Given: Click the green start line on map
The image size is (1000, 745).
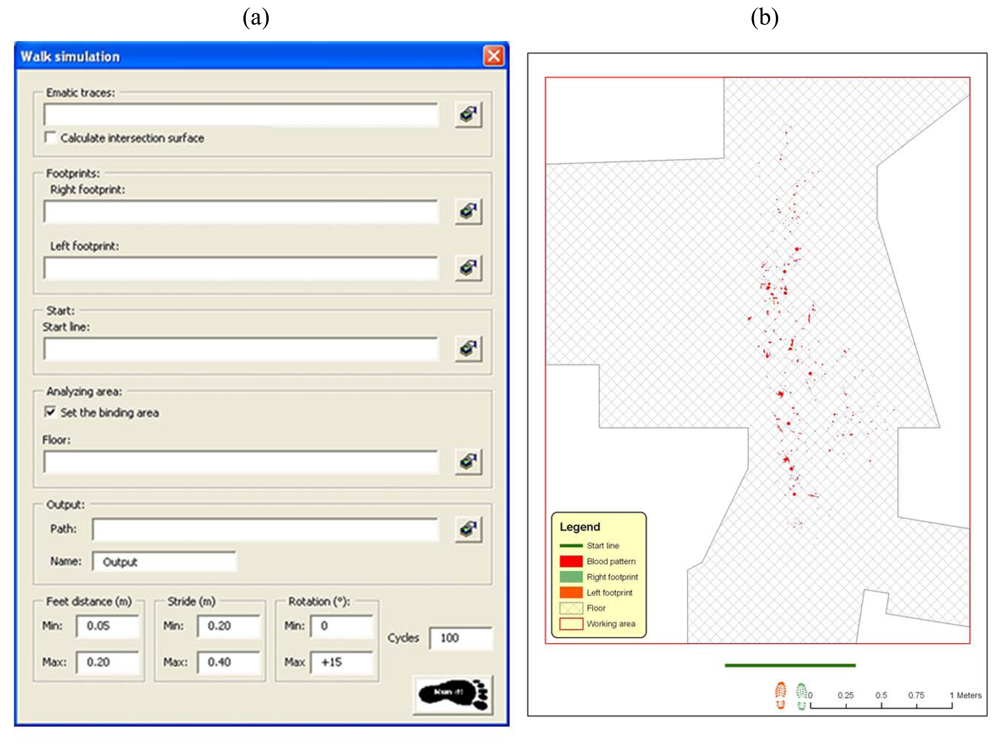Looking at the screenshot, I should pos(789,664).
